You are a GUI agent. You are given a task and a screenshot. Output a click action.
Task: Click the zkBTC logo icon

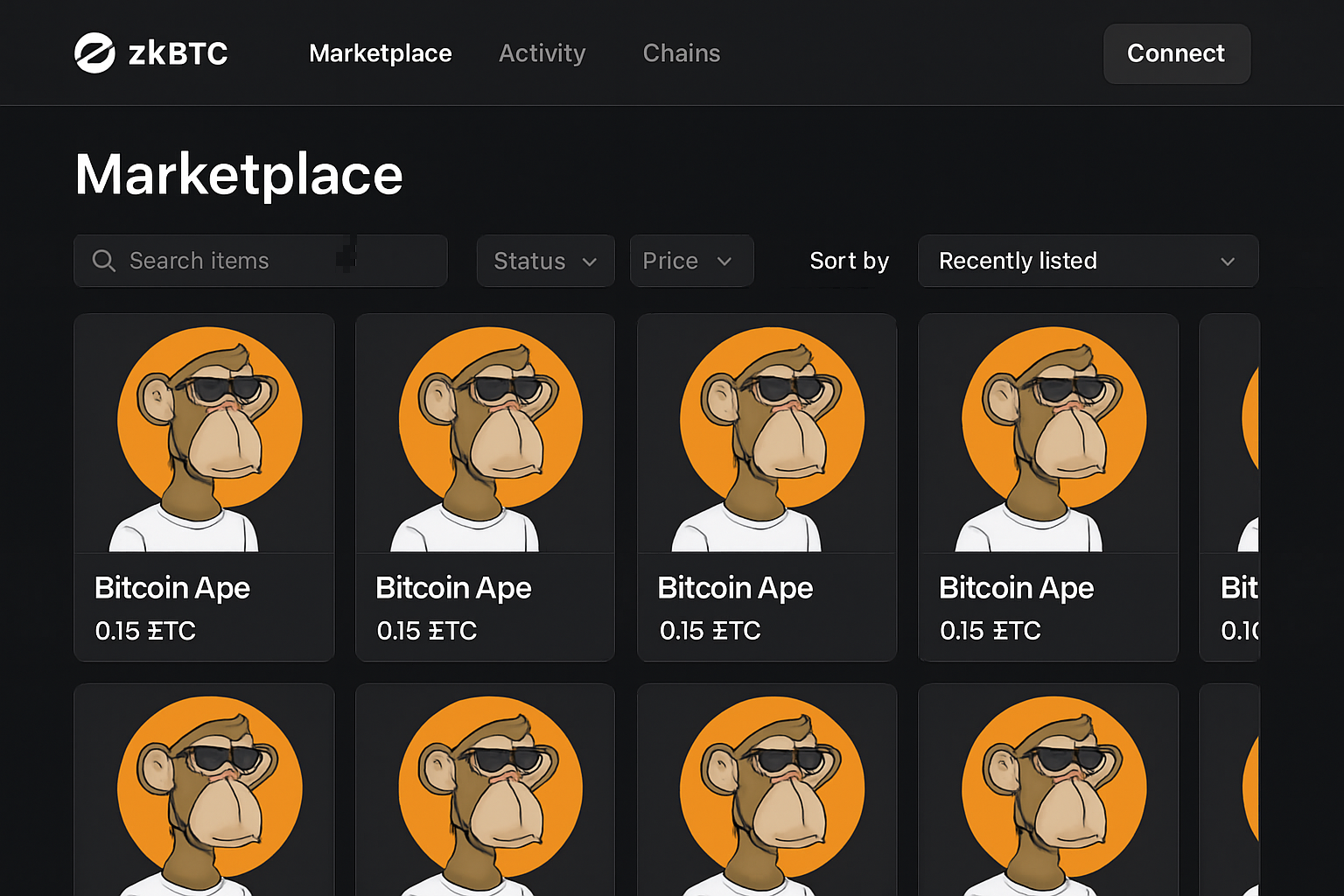click(x=96, y=52)
